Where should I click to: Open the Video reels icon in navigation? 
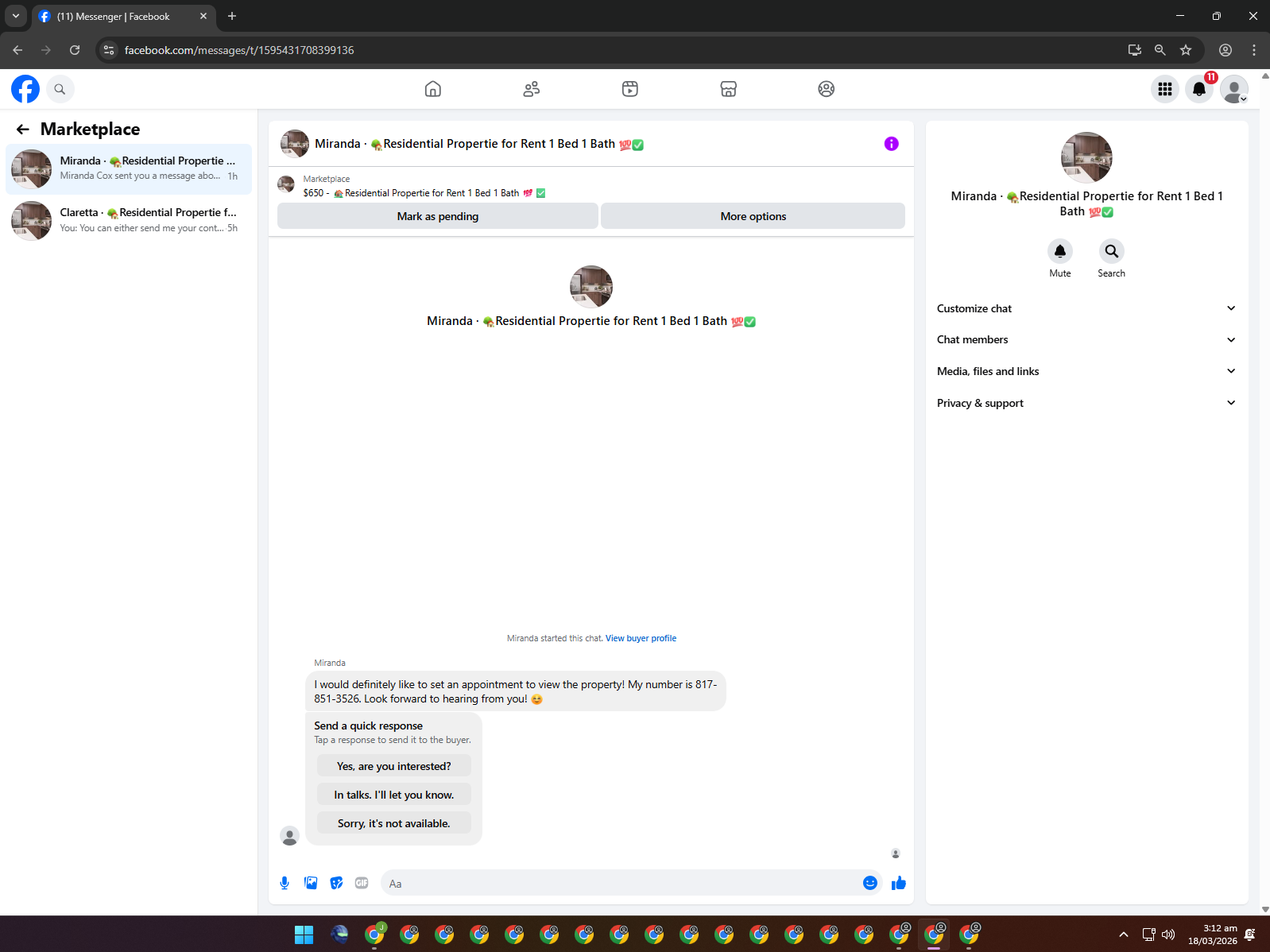tap(630, 89)
